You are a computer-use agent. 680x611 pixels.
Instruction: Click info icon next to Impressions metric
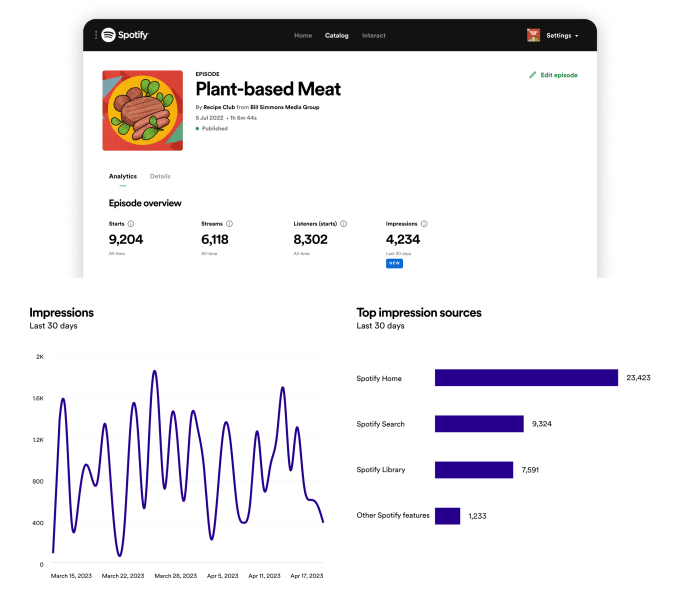425,224
